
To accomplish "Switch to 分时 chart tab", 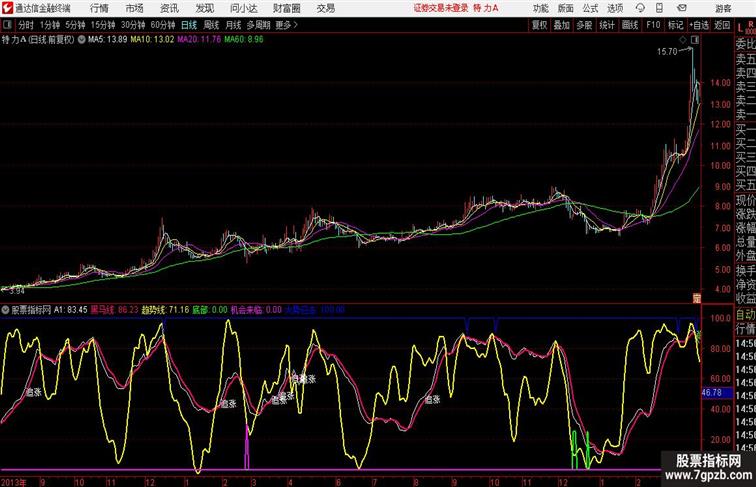I will (x=26, y=25).
